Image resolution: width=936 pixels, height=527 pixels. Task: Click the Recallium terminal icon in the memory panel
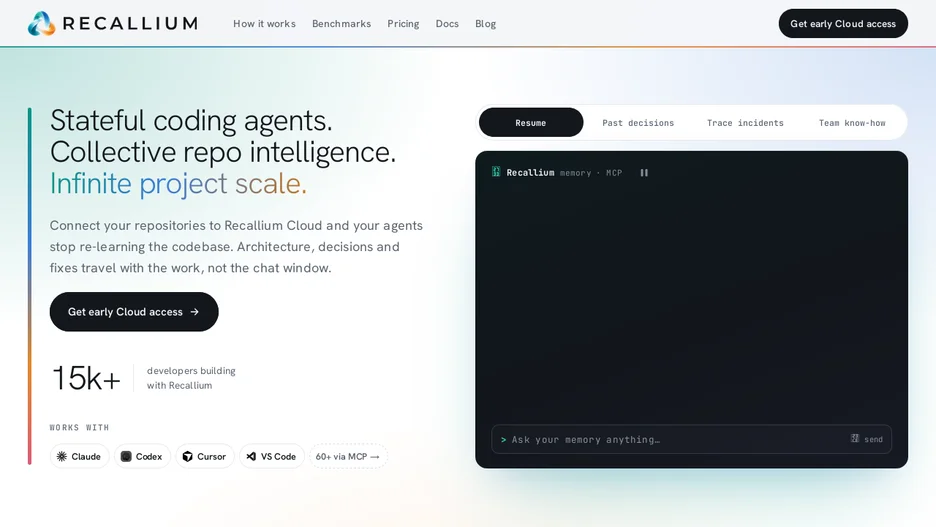point(496,172)
